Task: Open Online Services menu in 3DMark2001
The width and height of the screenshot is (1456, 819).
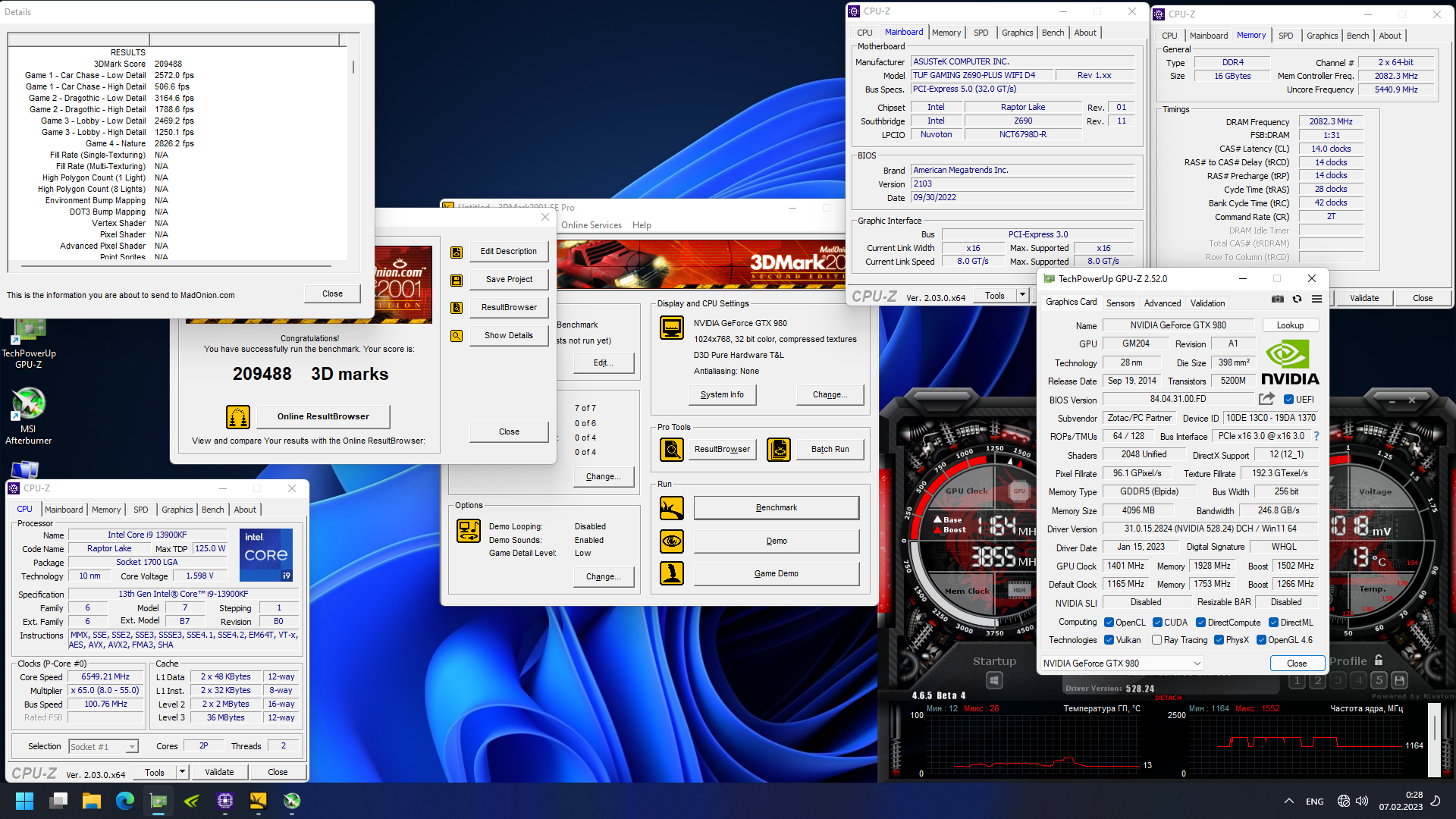Action: 591,225
